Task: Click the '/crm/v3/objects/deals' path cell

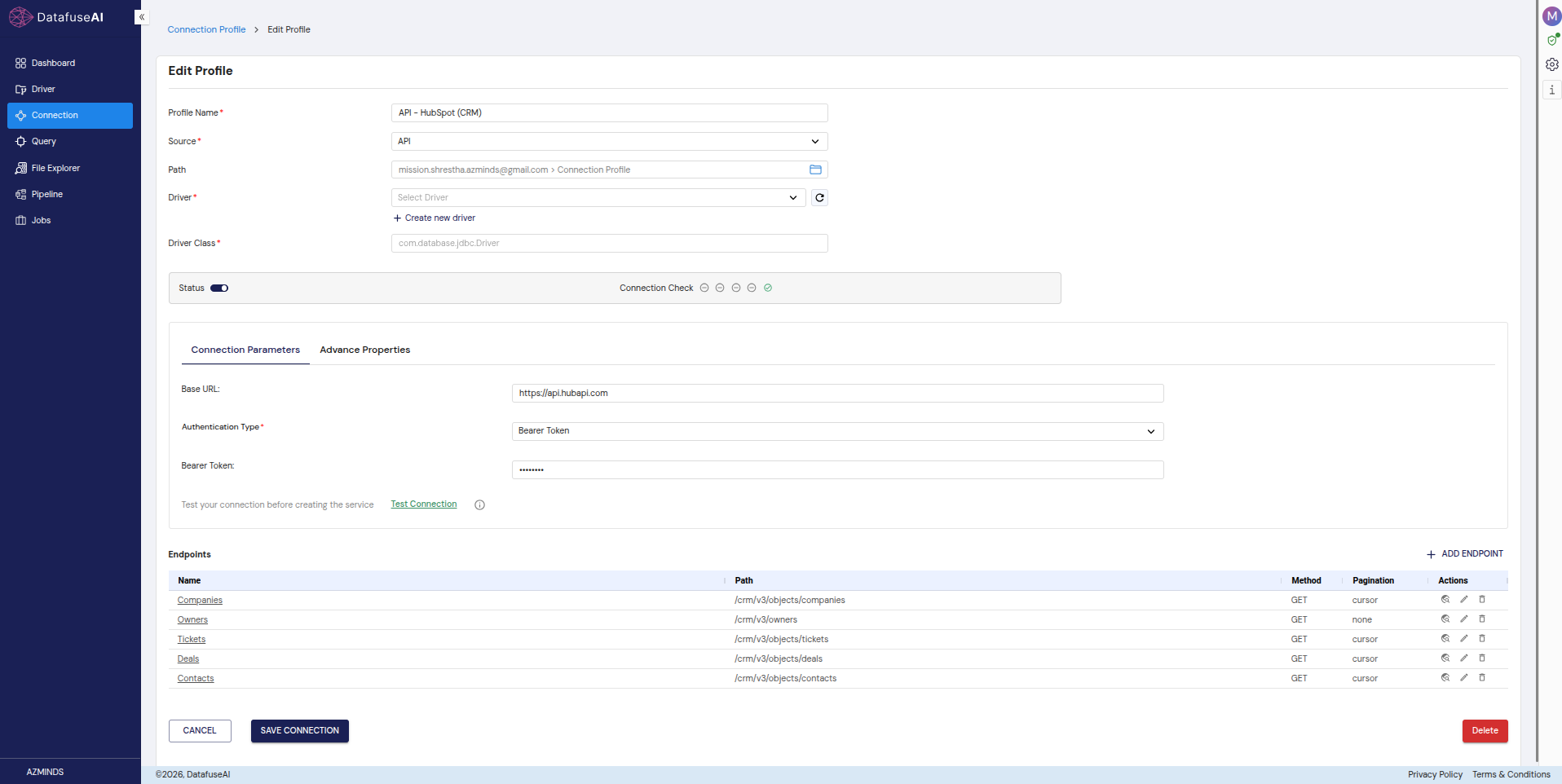Action: coord(779,659)
